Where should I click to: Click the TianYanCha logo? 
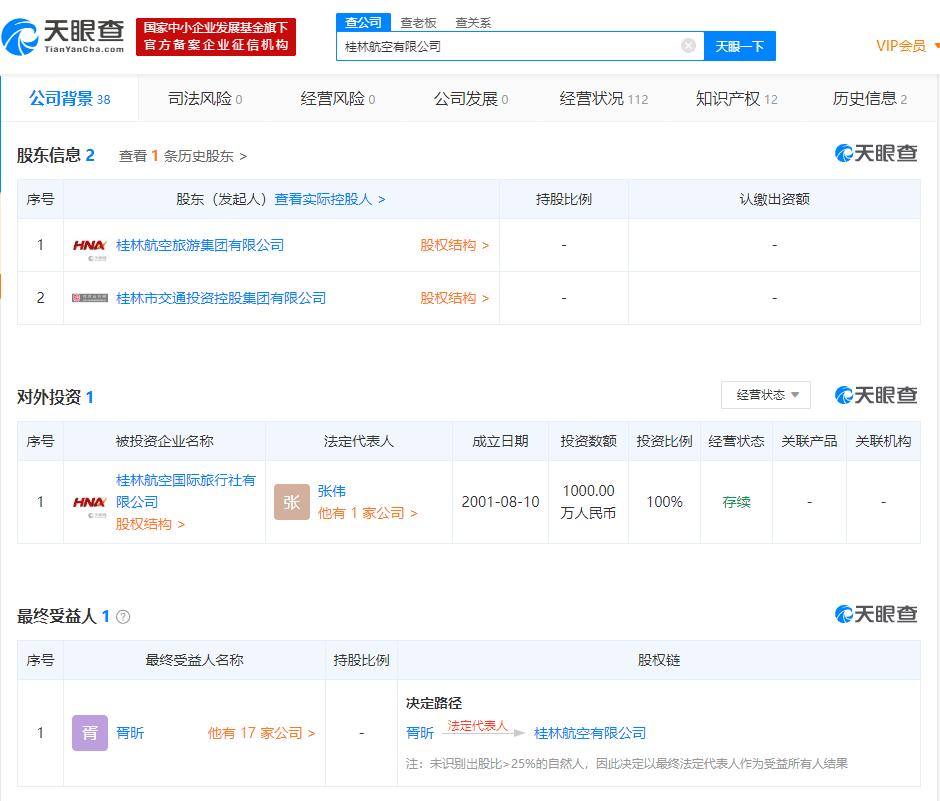click(x=63, y=37)
